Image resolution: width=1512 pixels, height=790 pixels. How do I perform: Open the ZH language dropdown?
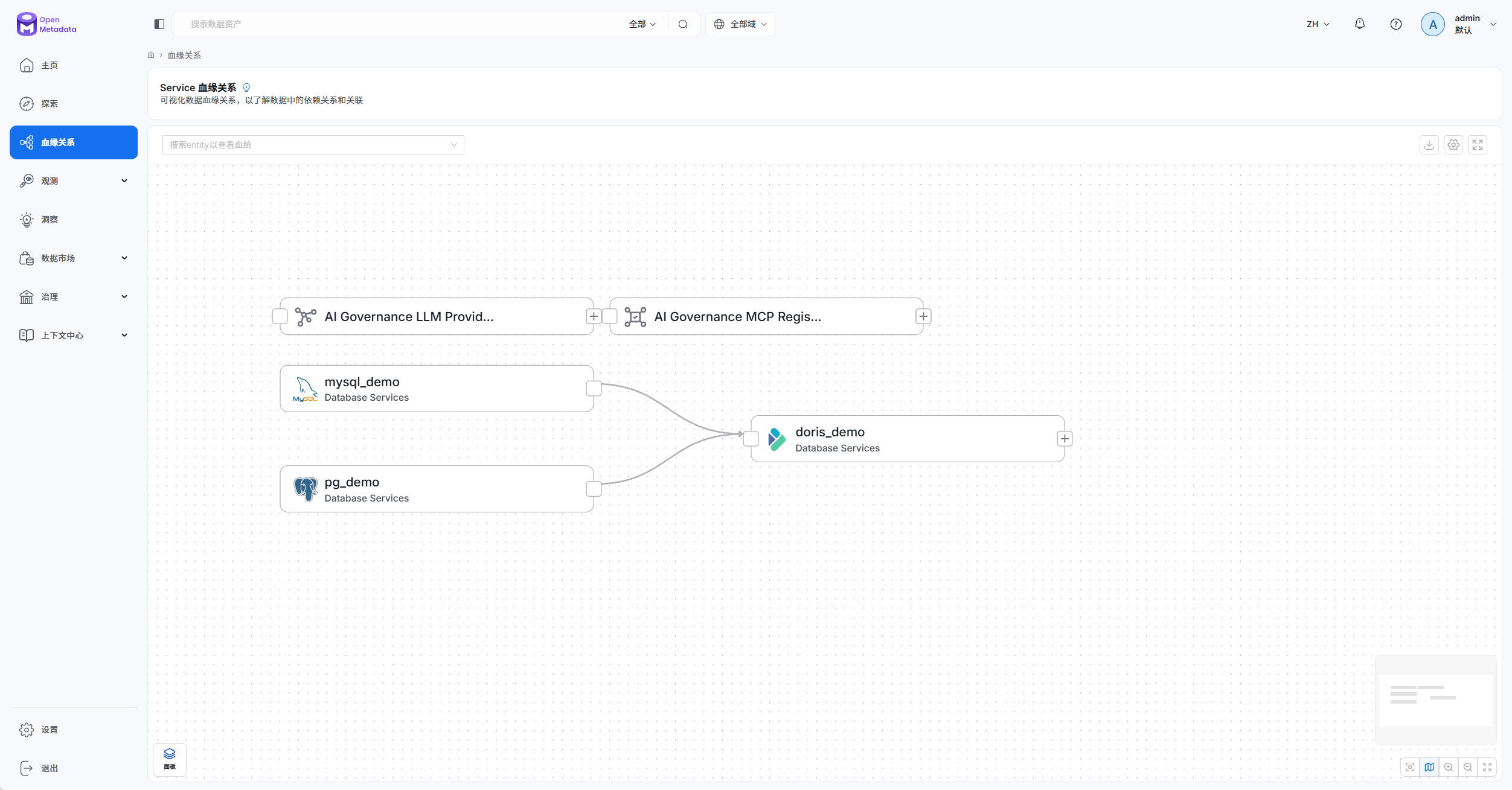click(1318, 24)
